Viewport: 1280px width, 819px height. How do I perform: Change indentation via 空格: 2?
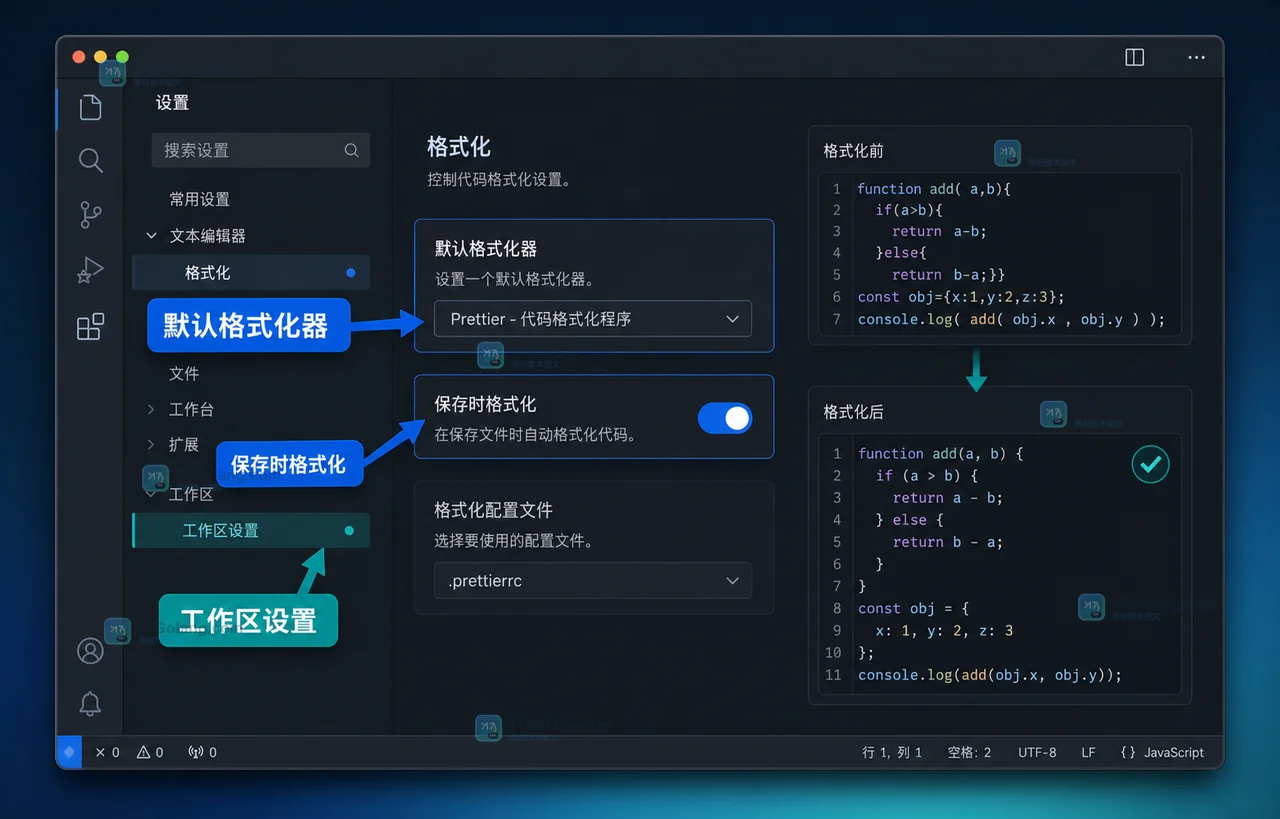969,752
